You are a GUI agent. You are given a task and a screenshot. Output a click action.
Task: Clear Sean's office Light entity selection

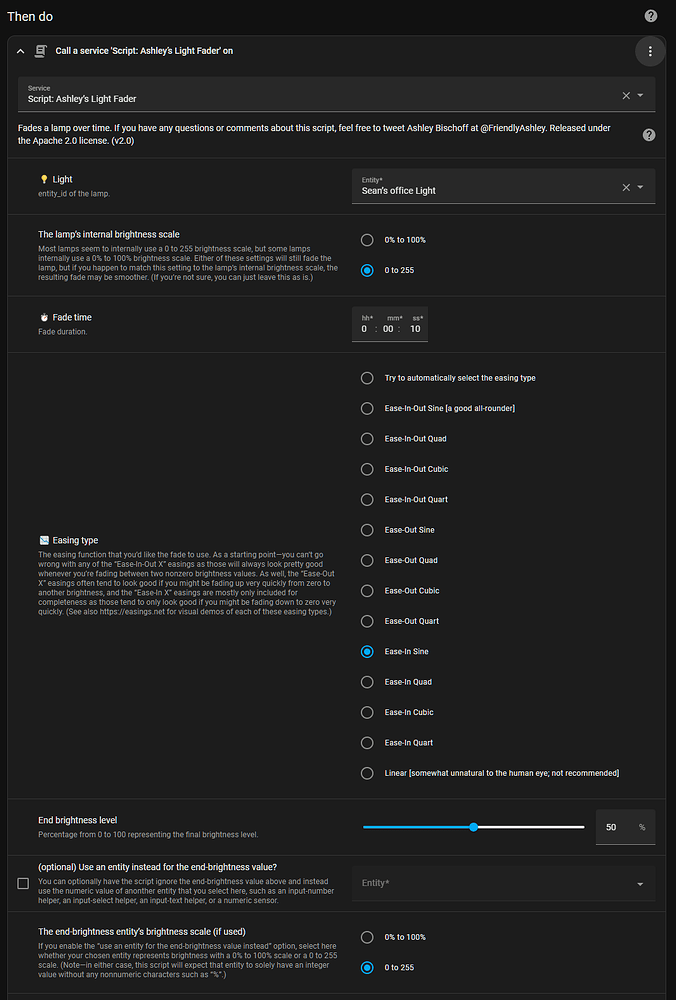pos(626,187)
